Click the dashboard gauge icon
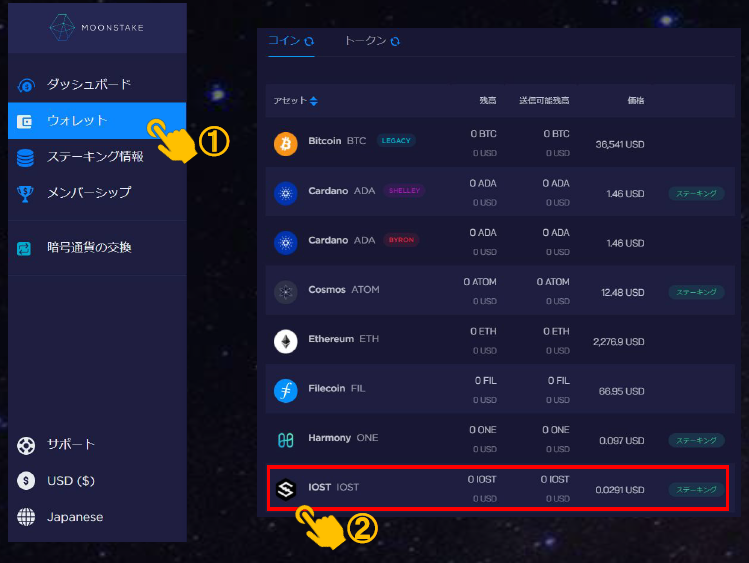Screen dimensions: 749x563 (26, 85)
